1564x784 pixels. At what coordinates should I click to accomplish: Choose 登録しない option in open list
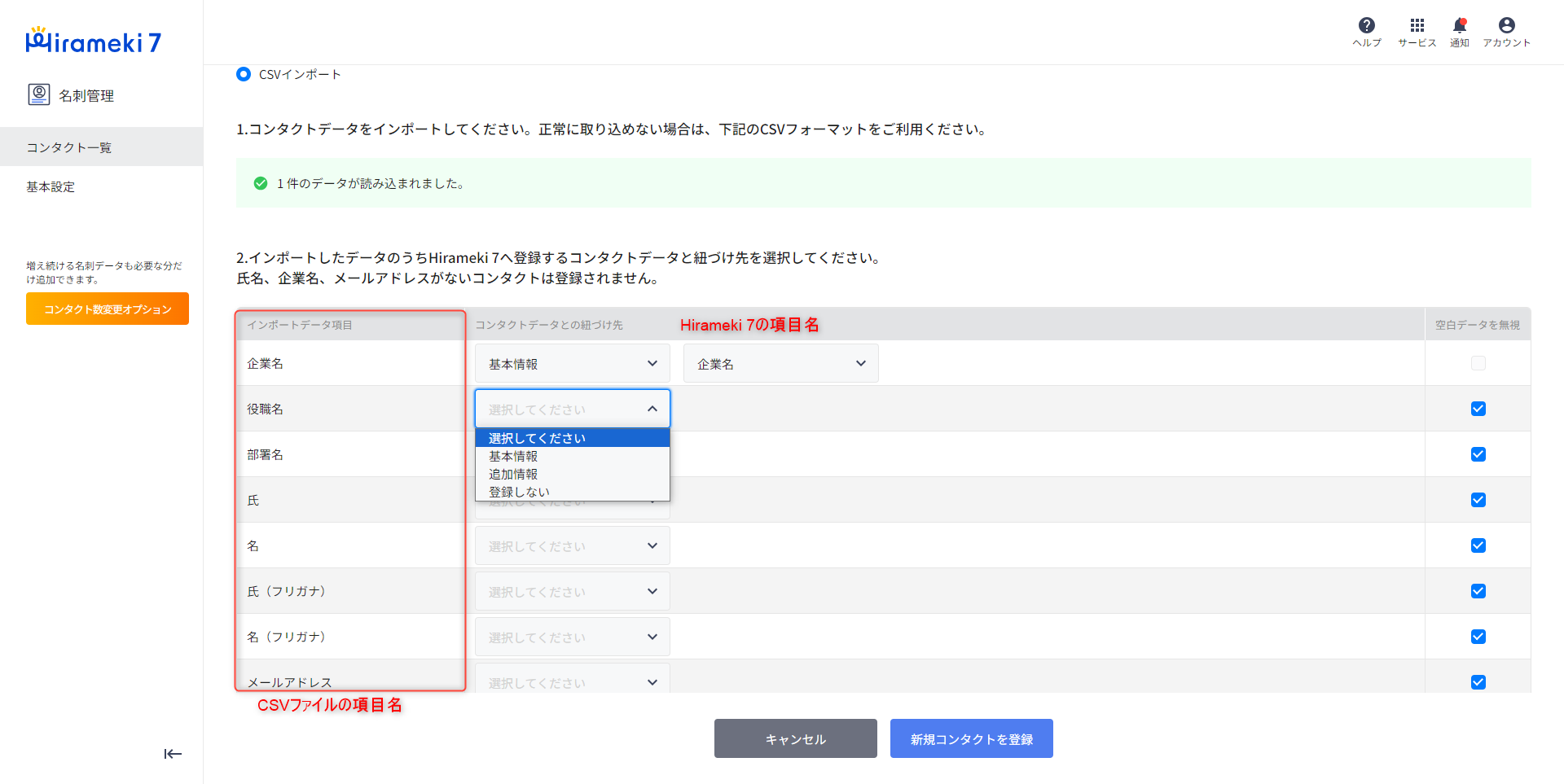pos(573,492)
